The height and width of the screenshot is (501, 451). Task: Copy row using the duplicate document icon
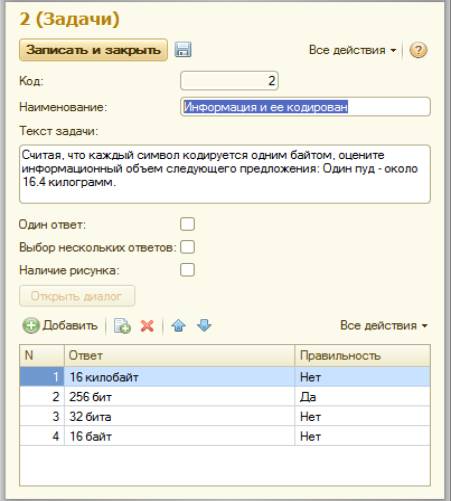pyautogui.click(x=122, y=326)
